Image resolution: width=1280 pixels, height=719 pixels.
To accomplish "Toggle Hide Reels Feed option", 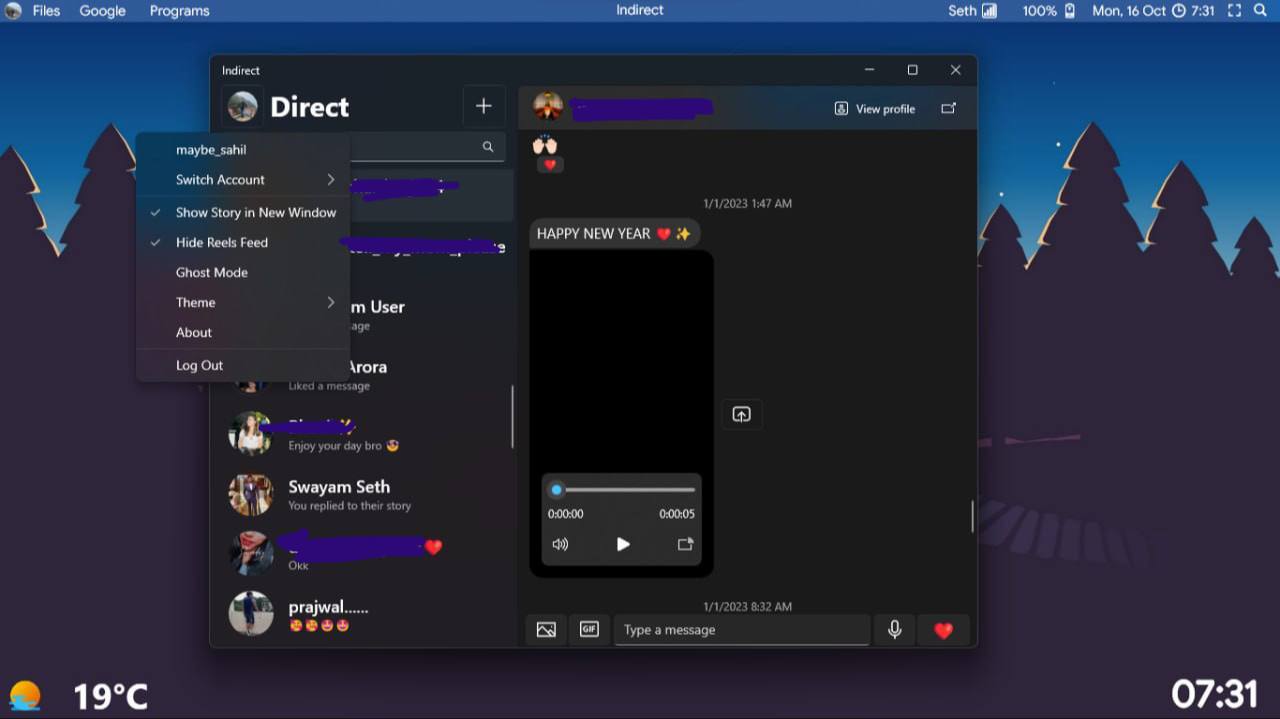I will pyautogui.click(x=243, y=242).
